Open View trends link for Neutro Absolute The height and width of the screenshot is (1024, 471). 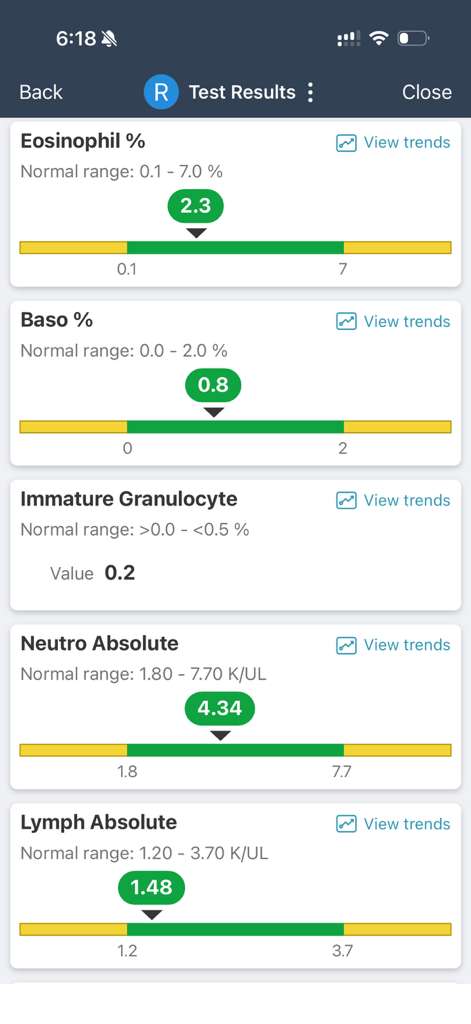pos(393,645)
